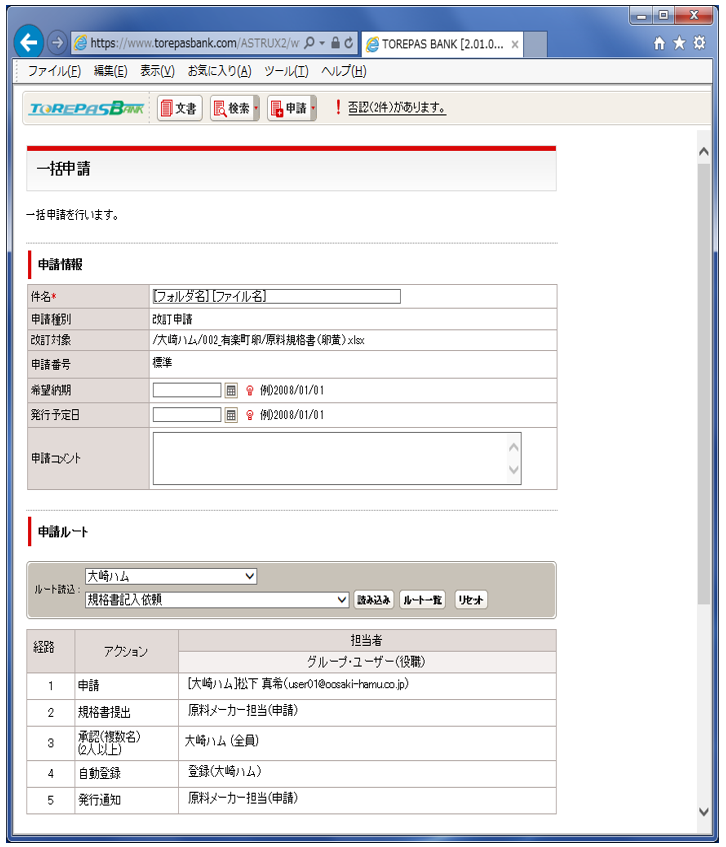726x847 pixels.
Task: Click comment box scroll up arrow
Action: [514, 447]
